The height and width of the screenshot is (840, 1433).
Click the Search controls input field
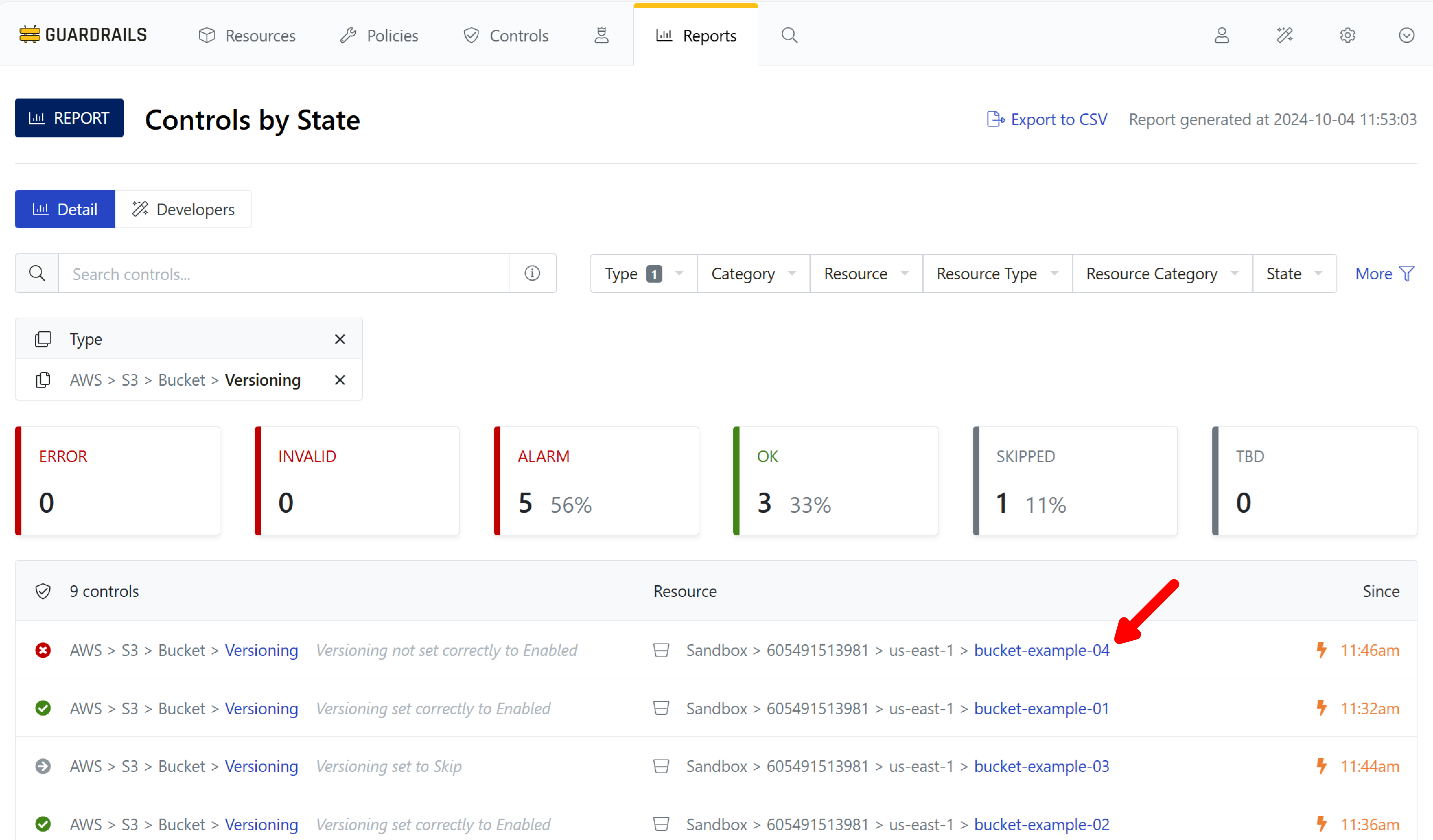(283, 274)
